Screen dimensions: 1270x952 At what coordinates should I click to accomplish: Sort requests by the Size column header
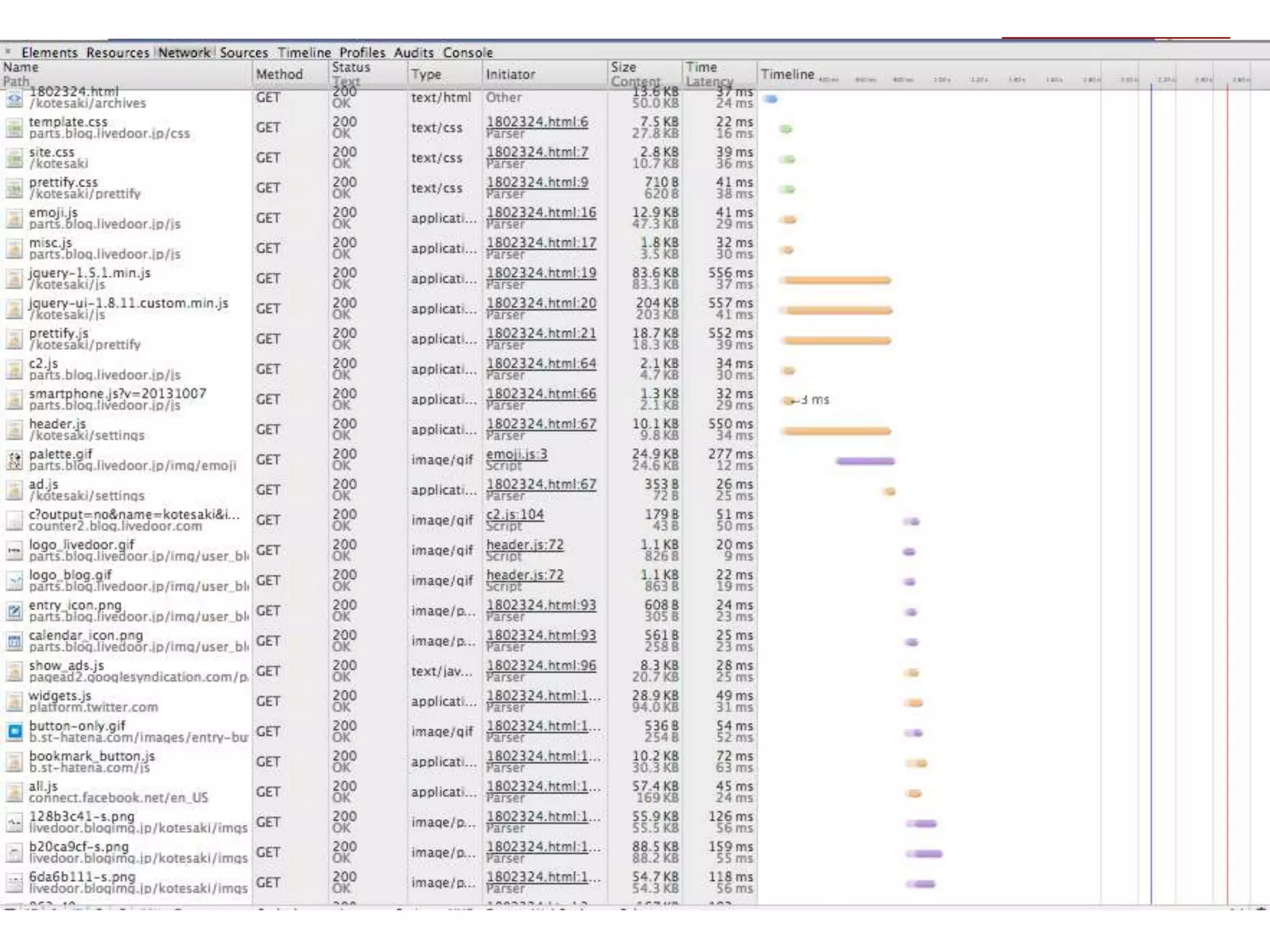click(x=623, y=67)
